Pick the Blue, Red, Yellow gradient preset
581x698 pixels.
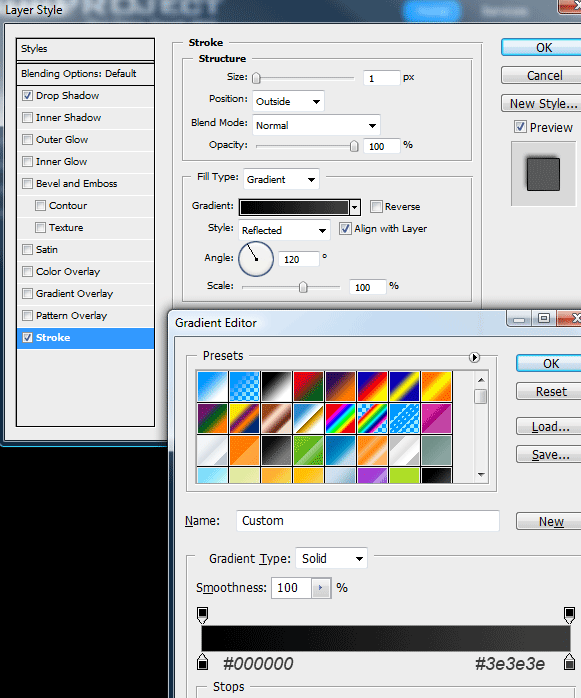[373, 386]
